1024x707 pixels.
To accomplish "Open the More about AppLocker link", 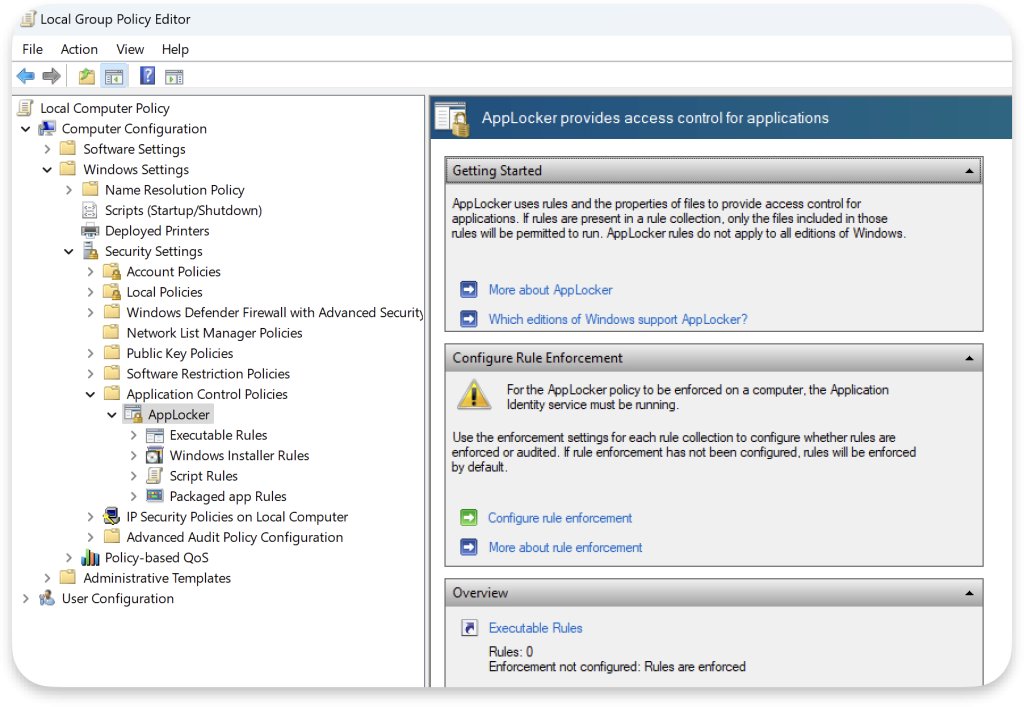I will point(551,290).
